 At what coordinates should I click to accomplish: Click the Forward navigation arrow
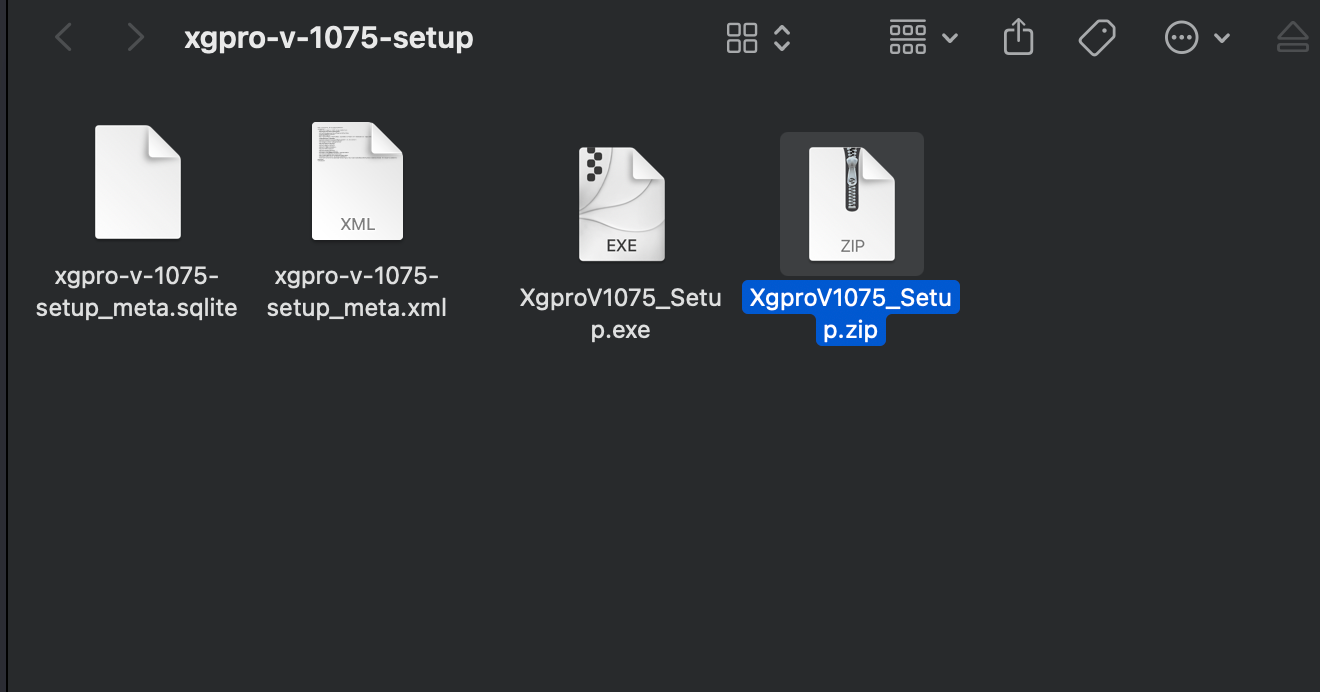click(135, 38)
